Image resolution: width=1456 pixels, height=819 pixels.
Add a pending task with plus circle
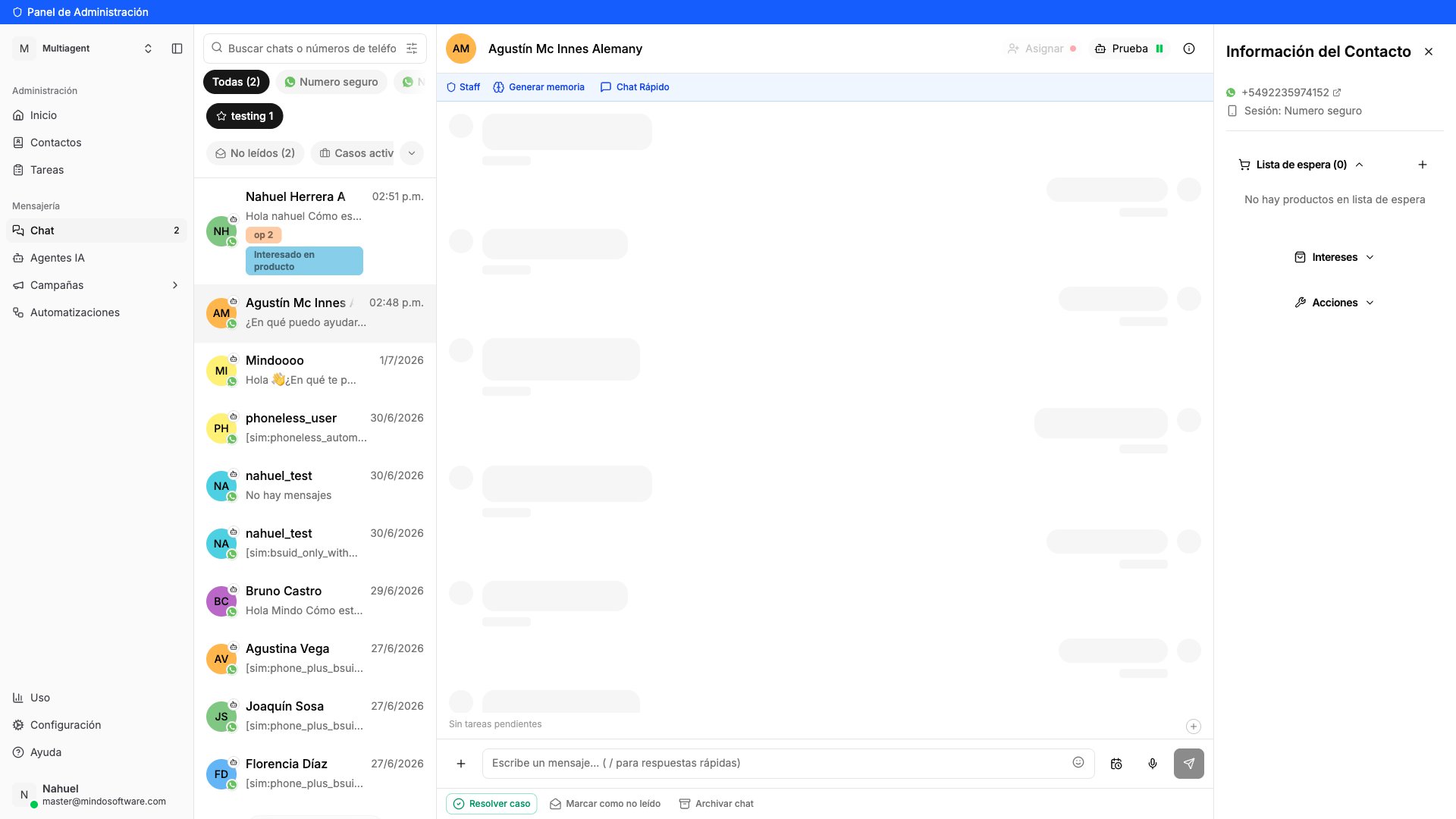click(x=1194, y=726)
